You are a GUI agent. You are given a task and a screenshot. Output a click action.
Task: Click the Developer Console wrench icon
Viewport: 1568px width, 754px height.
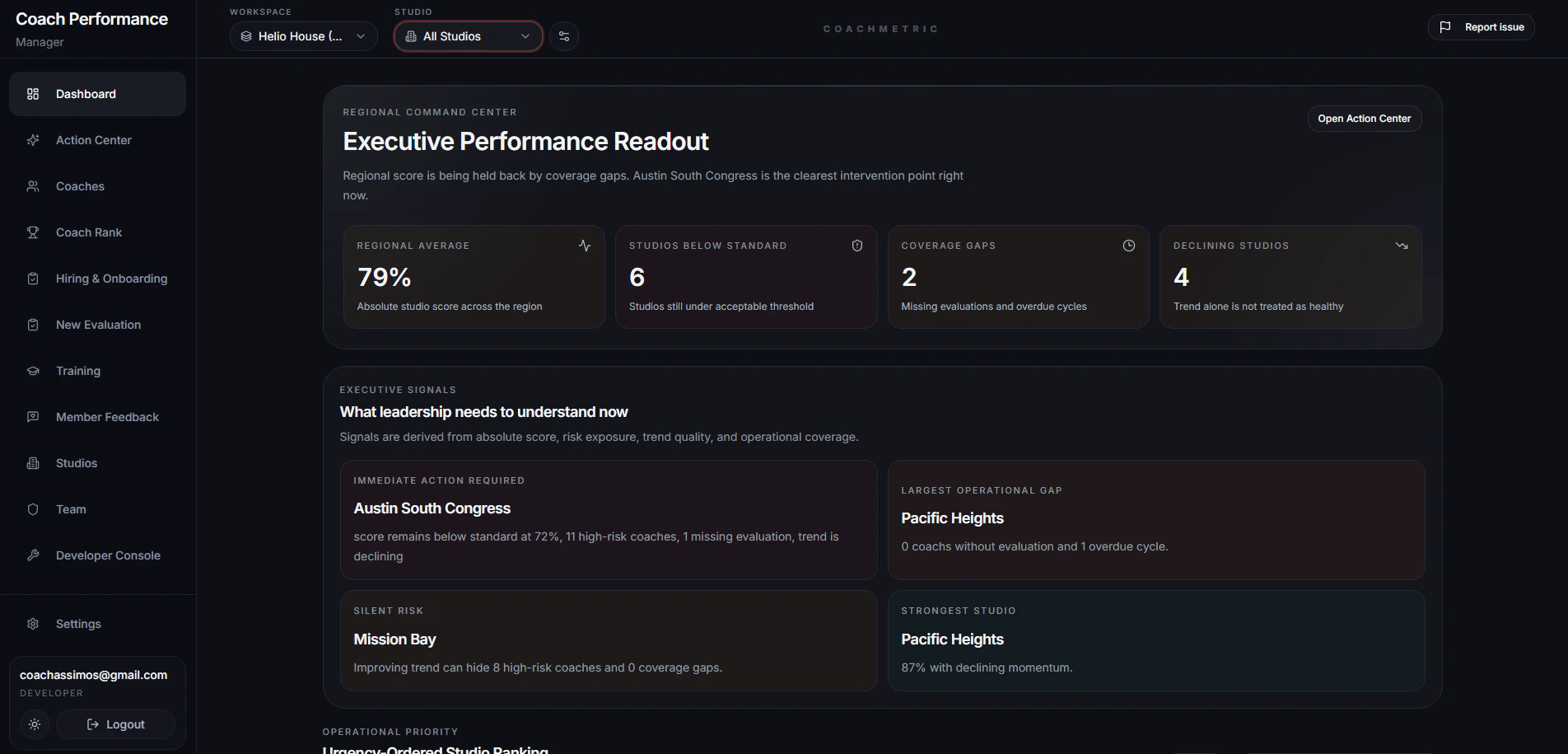pyautogui.click(x=33, y=555)
